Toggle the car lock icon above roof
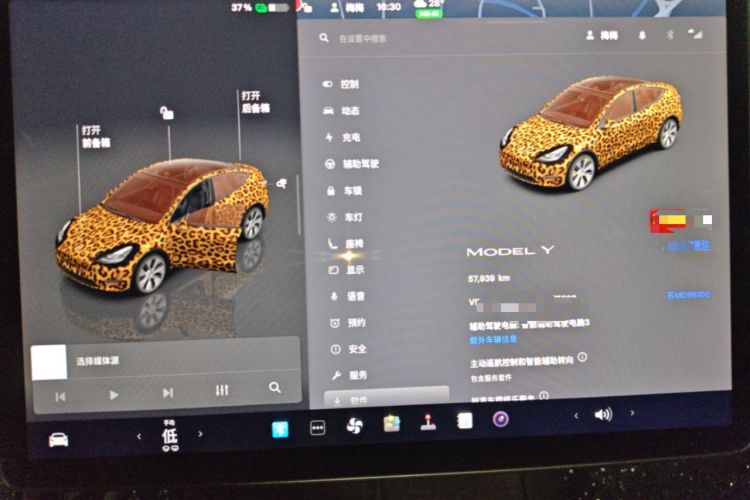The image size is (750, 500). point(166,113)
